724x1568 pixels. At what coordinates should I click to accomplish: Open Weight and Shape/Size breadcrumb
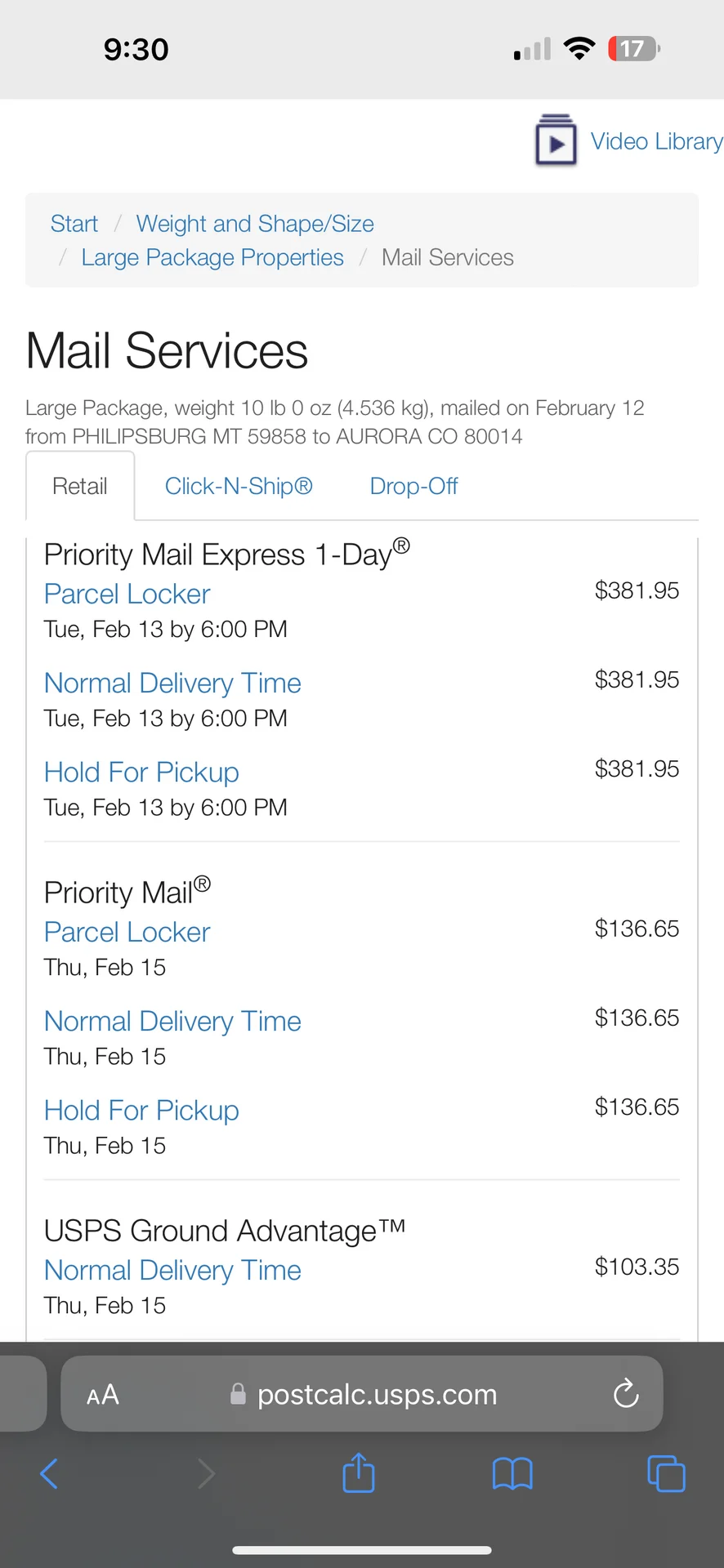pos(255,224)
